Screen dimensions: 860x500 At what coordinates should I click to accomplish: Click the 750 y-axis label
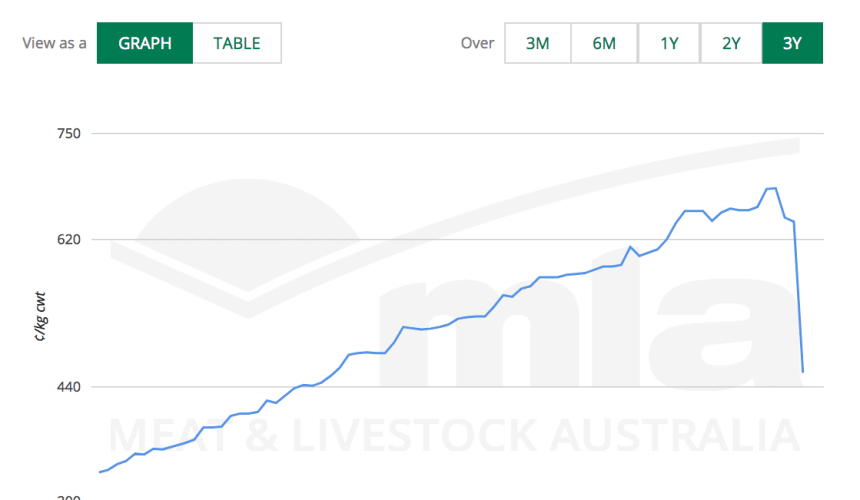[x=69, y=134]
